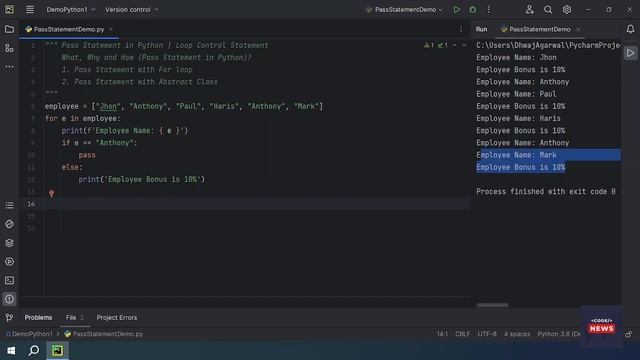Screen dimensions: 640x360
Task: Open the notifications bell icon
Action: 631,29
